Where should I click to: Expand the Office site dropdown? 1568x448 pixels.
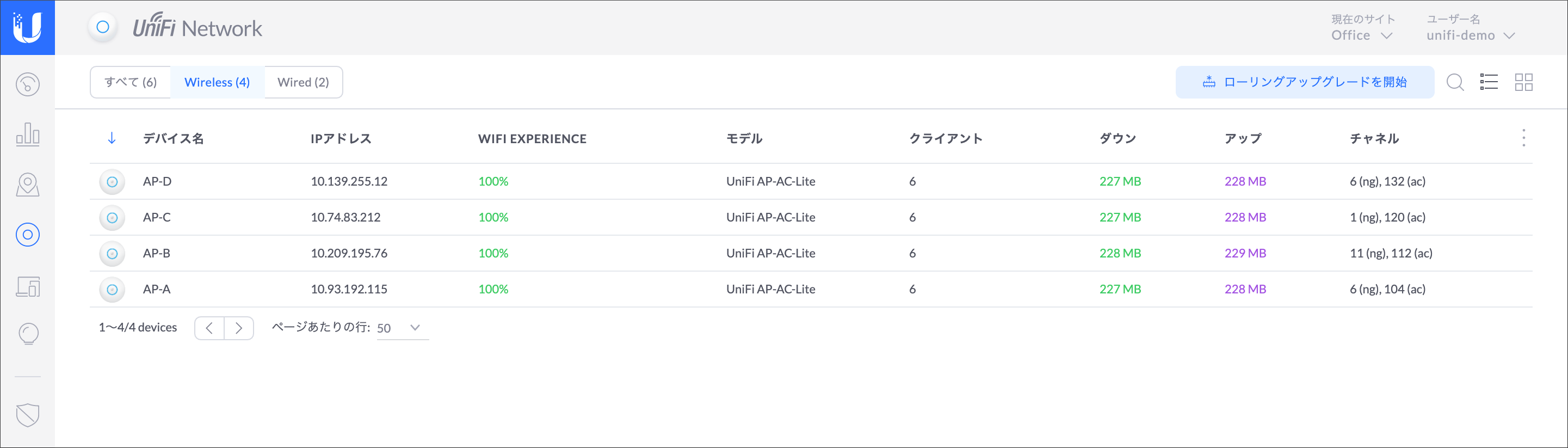(x=1362, y=35)
